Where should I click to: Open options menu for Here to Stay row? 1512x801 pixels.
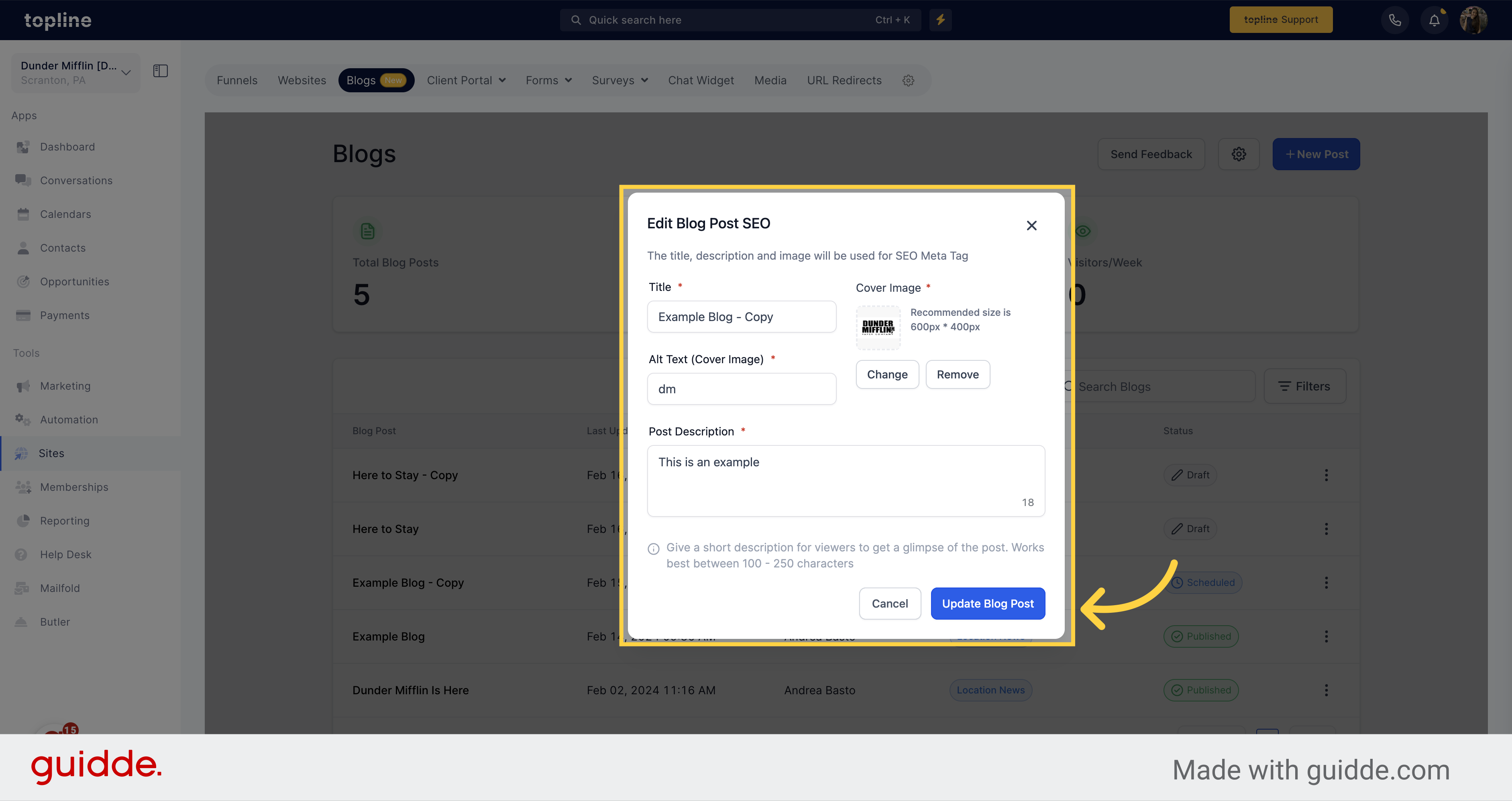click(x=1326, y=529)
